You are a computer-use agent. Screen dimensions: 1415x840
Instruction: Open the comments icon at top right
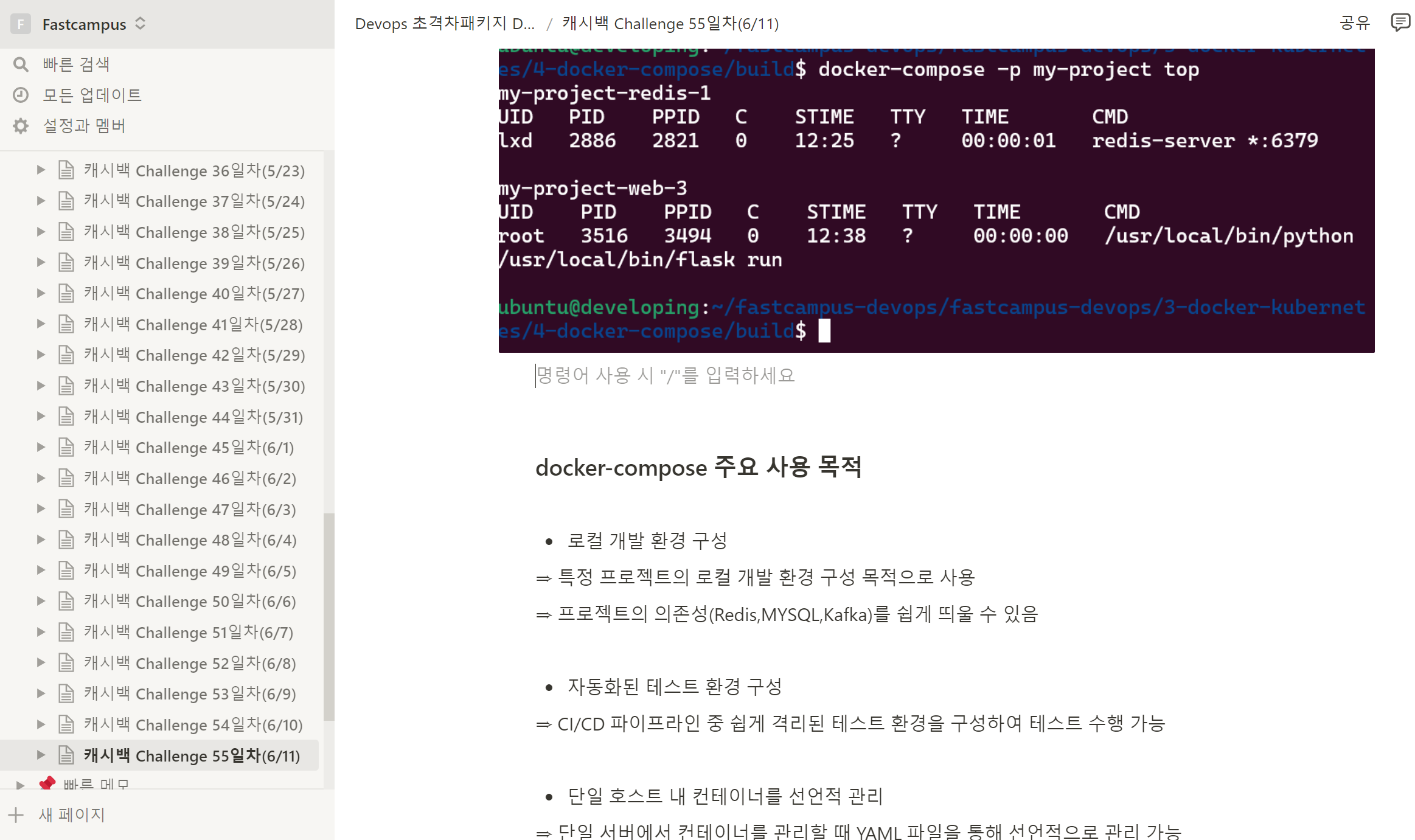coord(1400,23)
